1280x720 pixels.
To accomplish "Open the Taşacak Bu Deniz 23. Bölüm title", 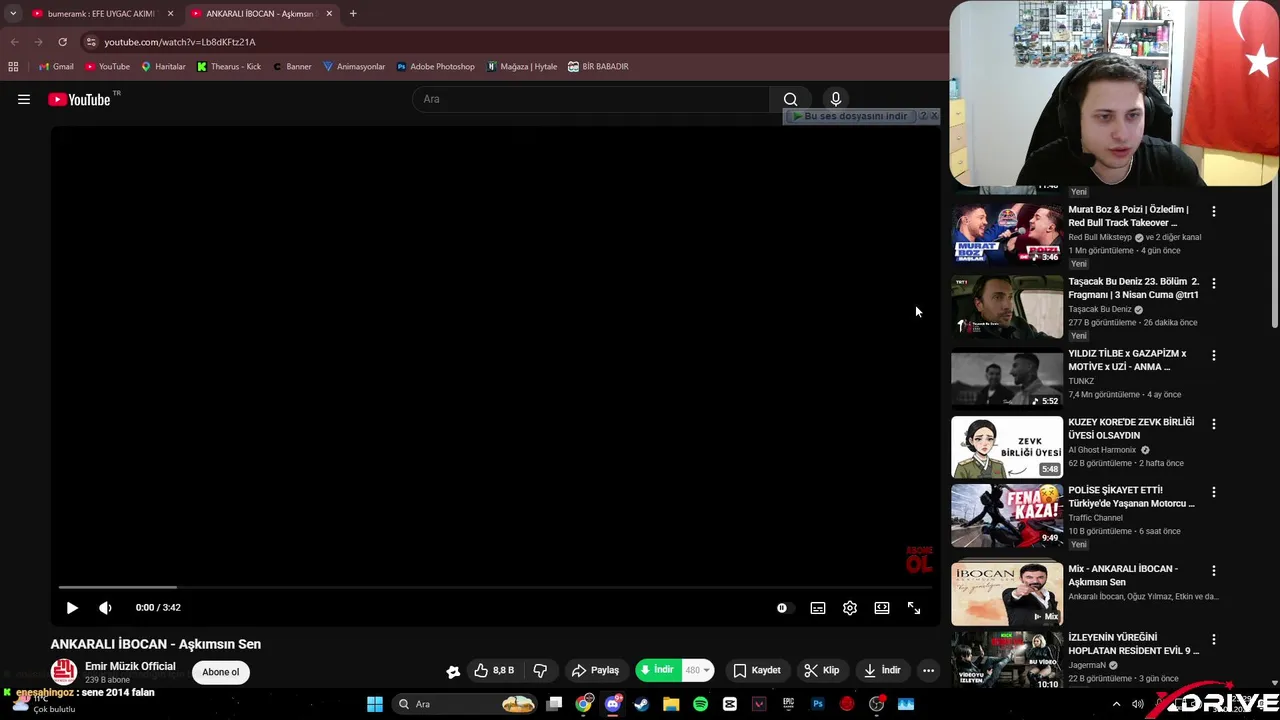I will [1133, 288].
